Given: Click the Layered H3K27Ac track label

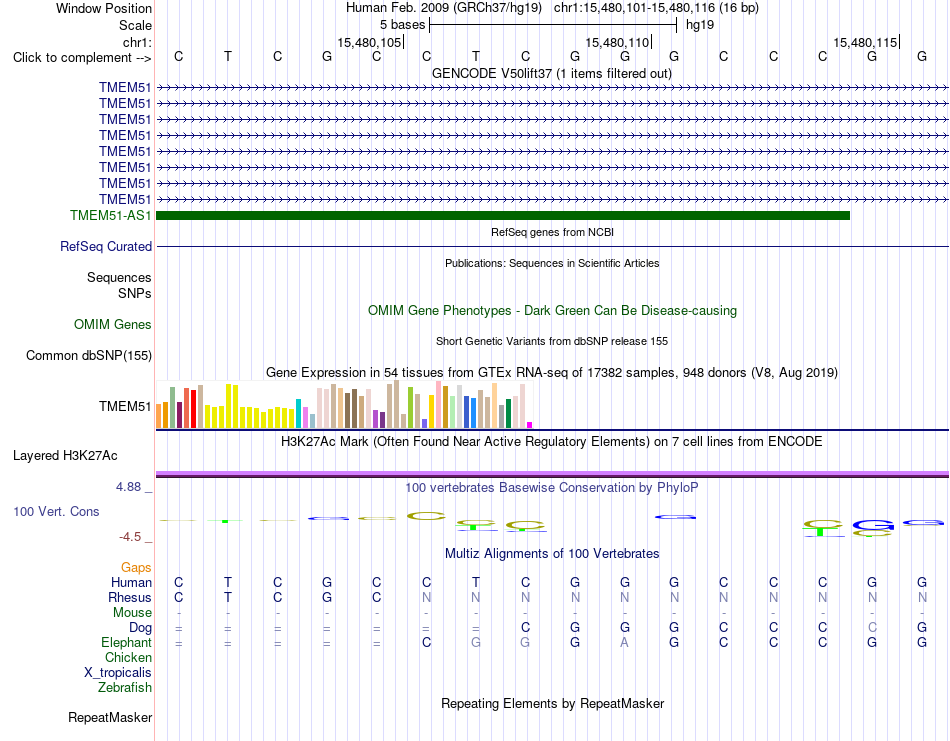Looking at the screenshot, I should tap(65, 456).
